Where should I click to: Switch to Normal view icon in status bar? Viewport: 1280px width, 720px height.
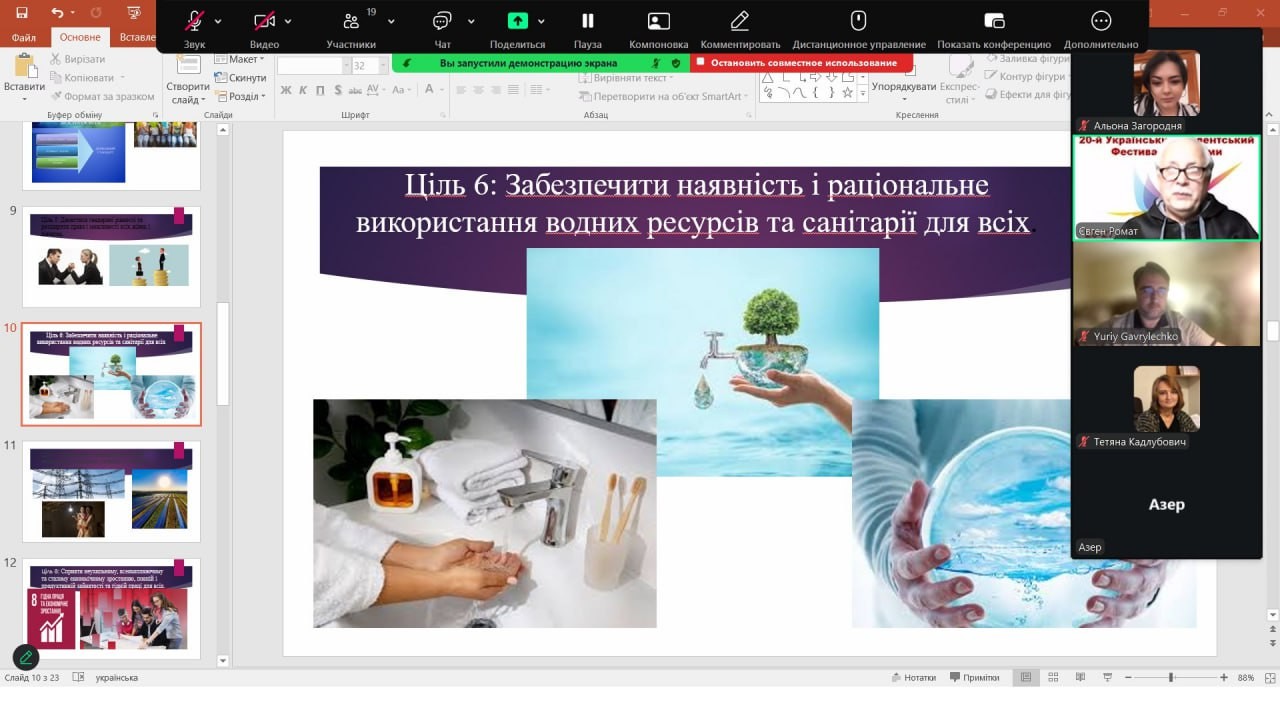coord(1025,678)
